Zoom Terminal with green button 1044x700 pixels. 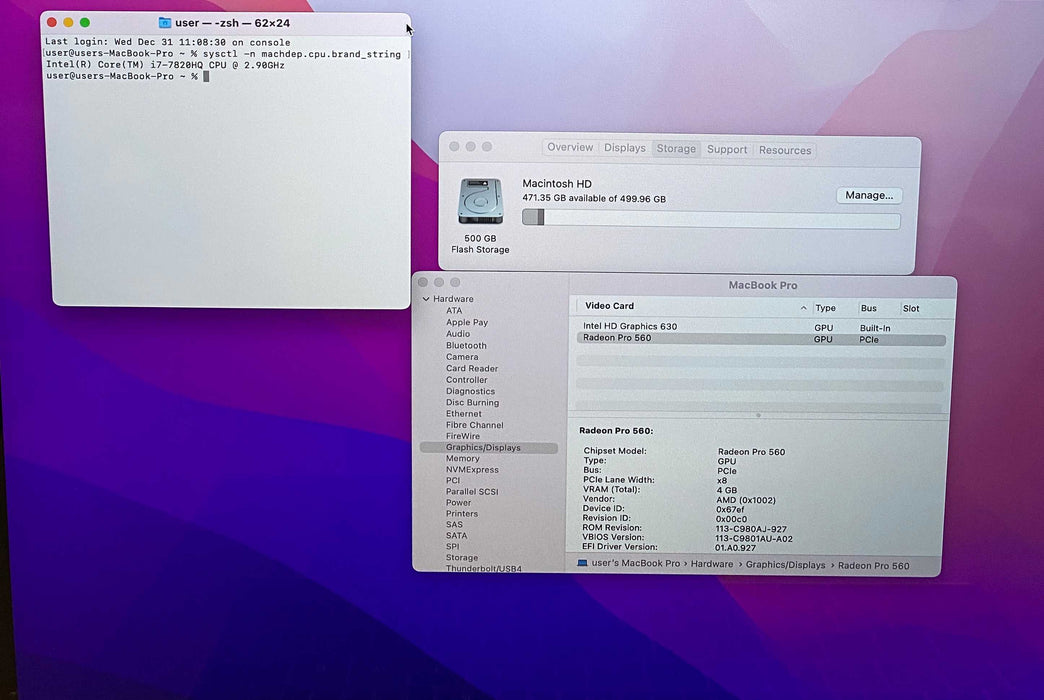coord(85,22)
